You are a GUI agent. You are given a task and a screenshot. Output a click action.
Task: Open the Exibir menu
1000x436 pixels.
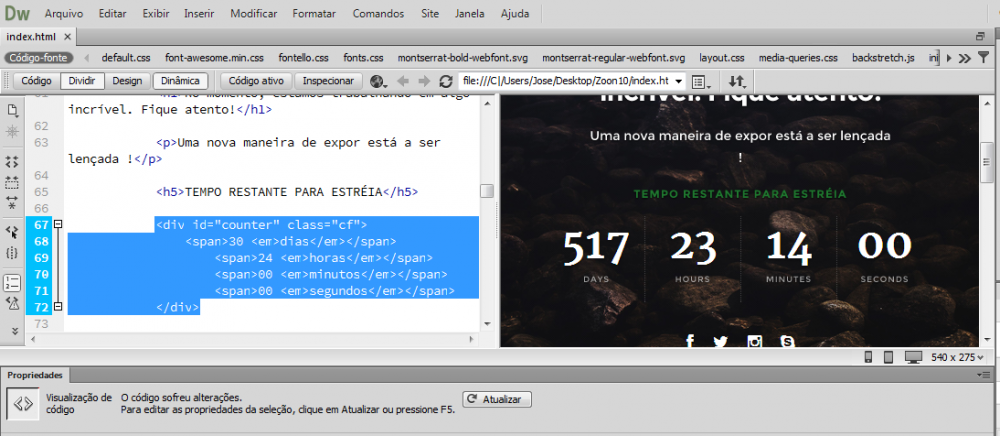pos(156,13)
